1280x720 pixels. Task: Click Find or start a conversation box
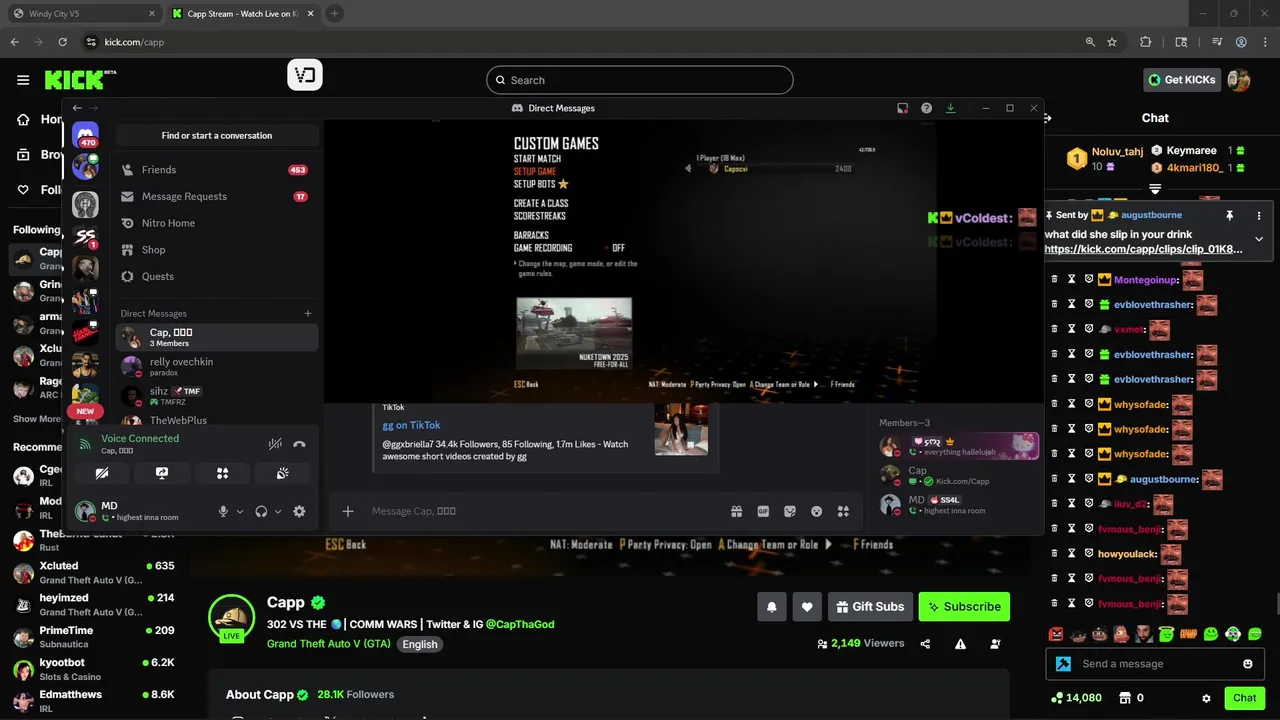pyautogui.click(x=217, y=135)
